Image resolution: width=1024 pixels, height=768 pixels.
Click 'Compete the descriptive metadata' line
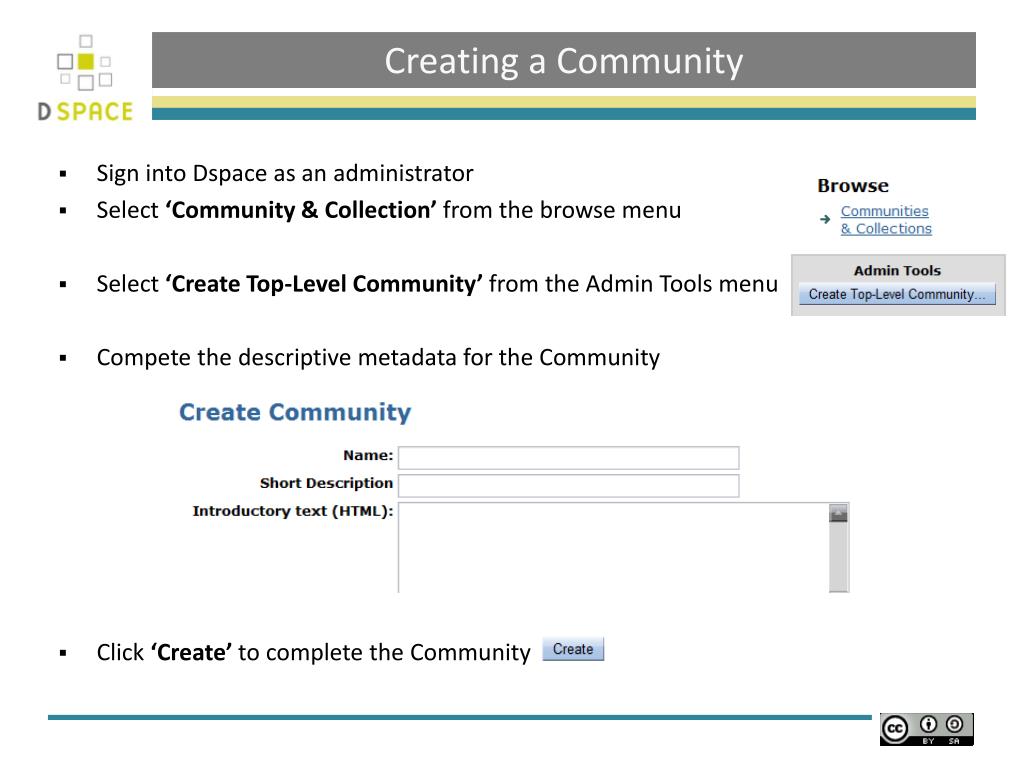pyautogui.click(x=378, y=358)
